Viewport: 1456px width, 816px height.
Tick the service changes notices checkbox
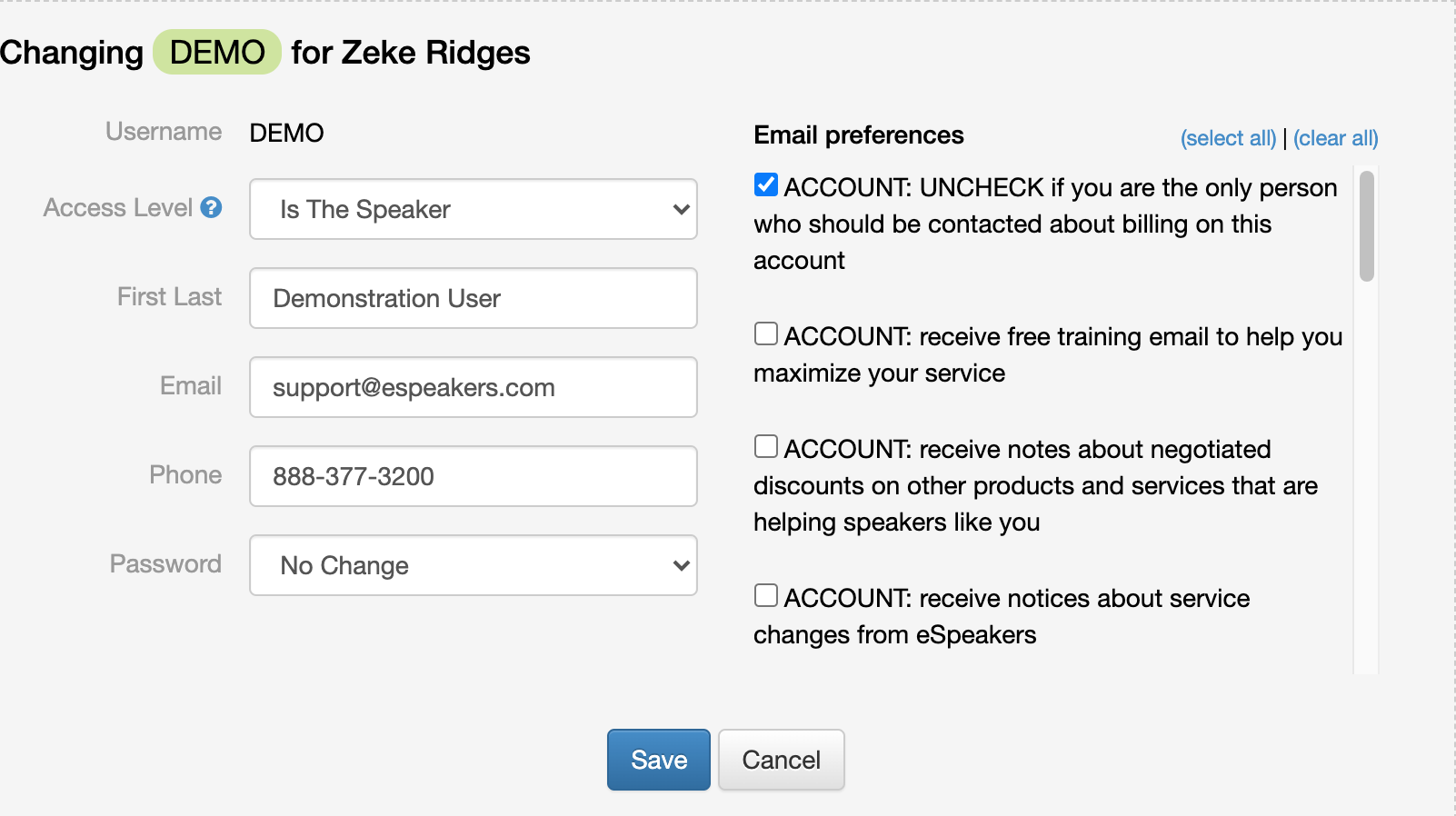coord(766,596)
